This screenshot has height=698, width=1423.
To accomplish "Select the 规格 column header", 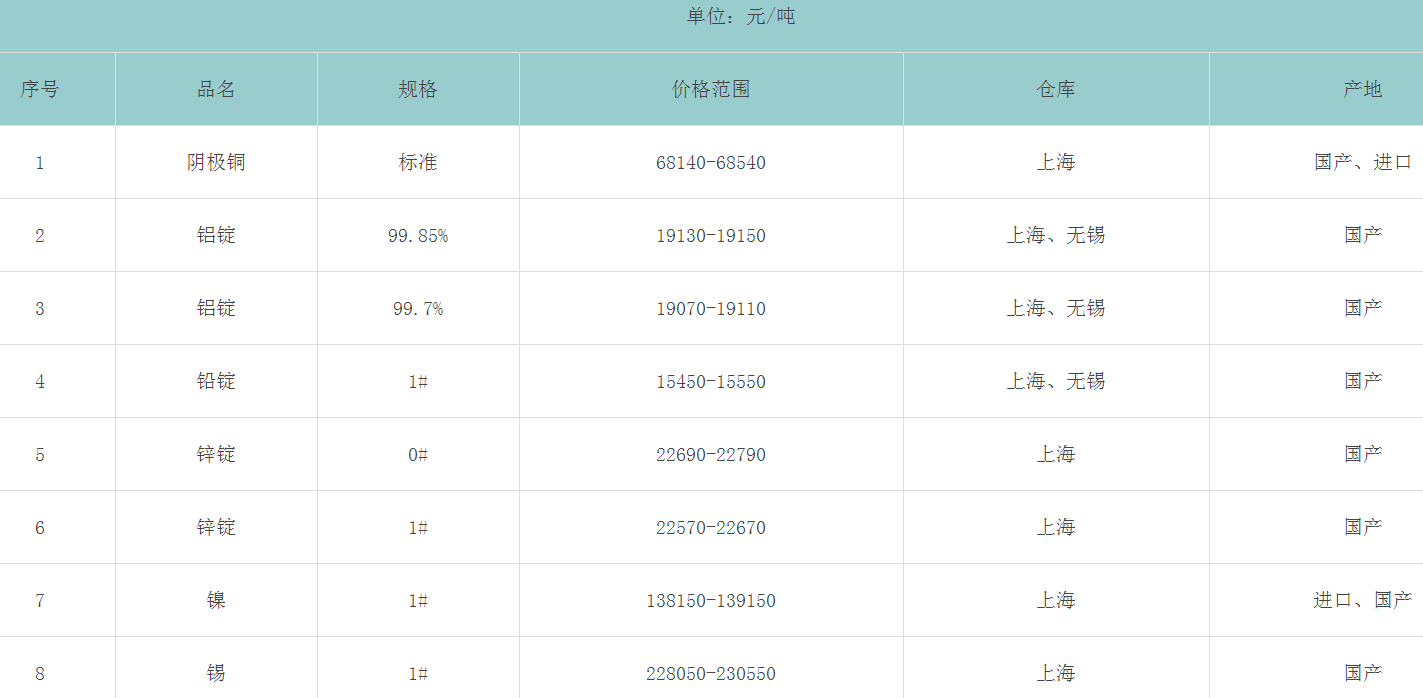I will (418, 89).
